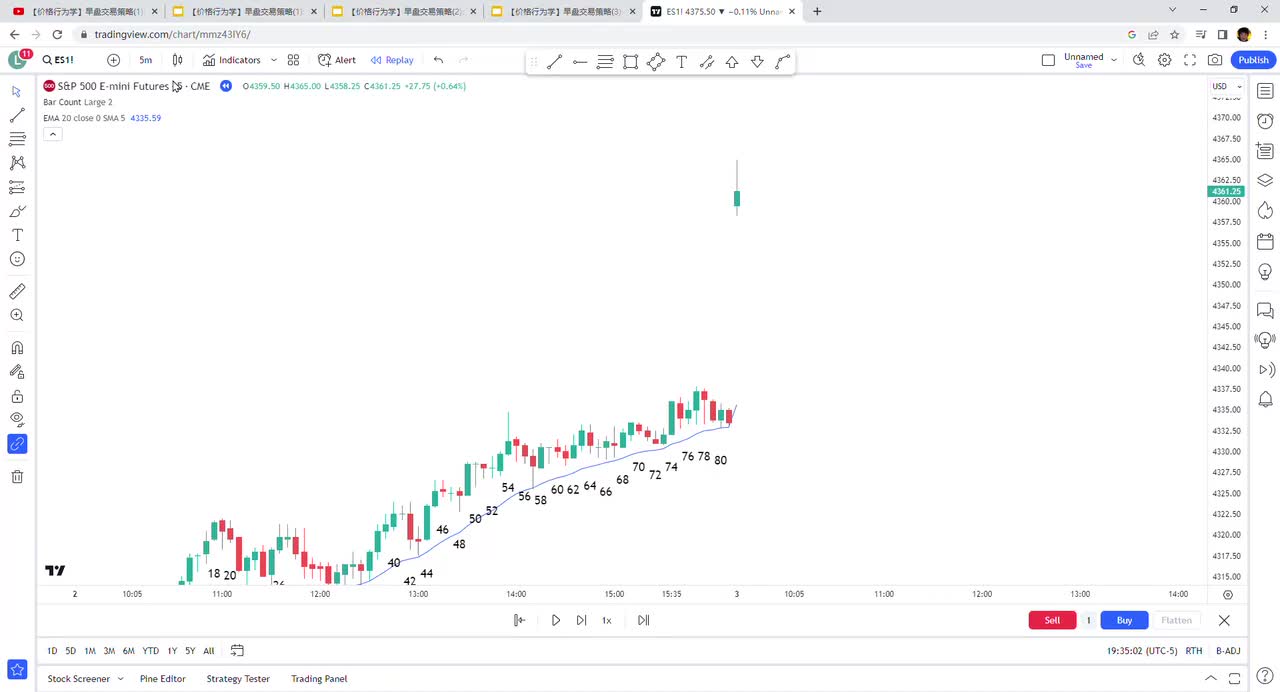1280x692 pixels.
Task: Open the alerts clock panel in right sidebar
Action: [1265, 122]
